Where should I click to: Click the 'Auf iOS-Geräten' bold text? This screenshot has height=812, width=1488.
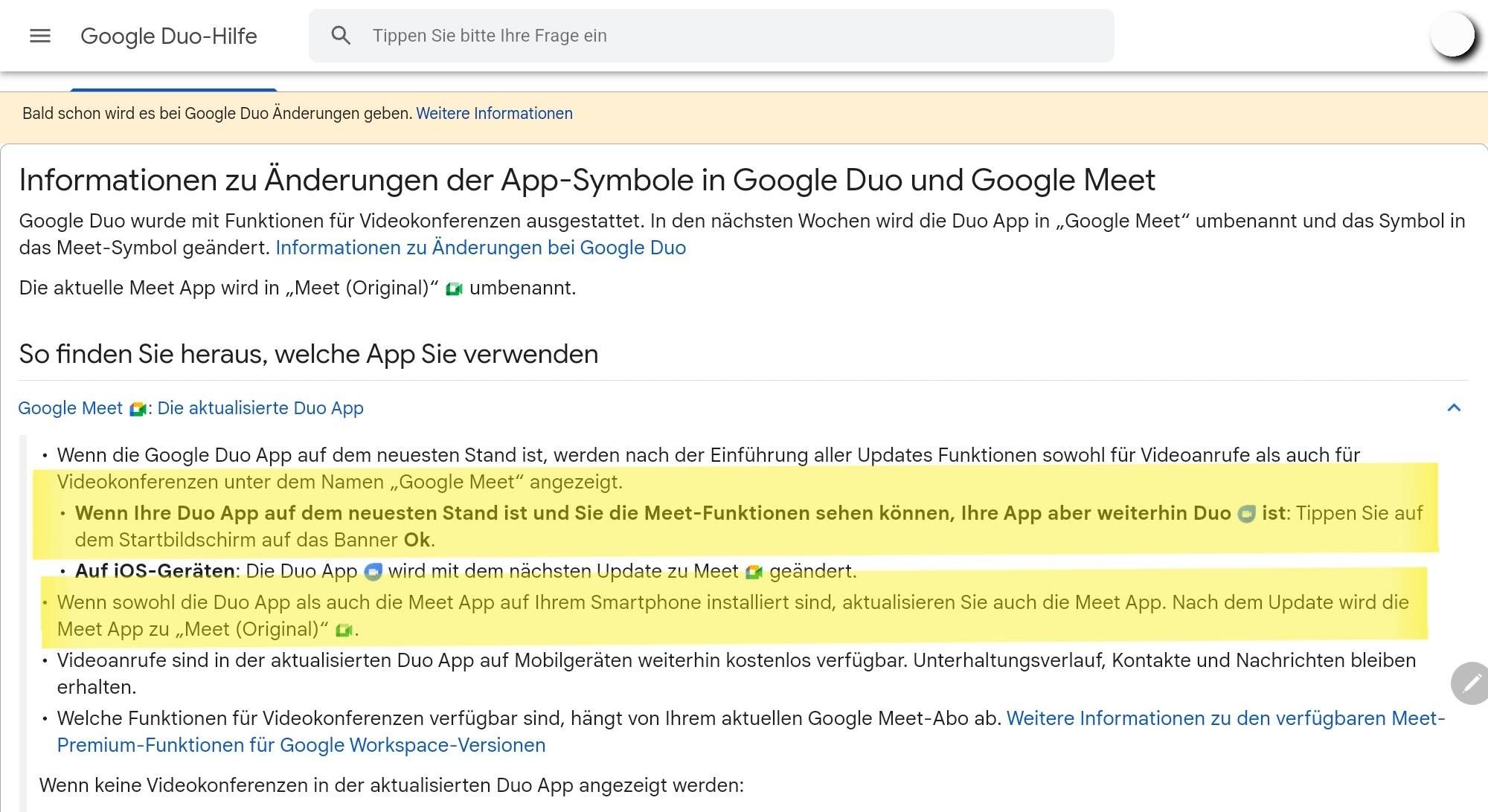(x=155, y=571)
